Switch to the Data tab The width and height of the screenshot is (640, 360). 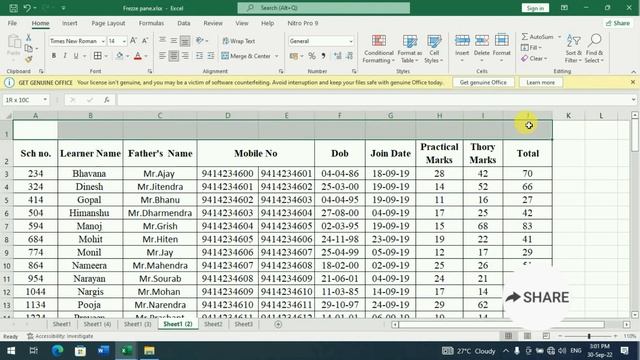tap(184, 23)
